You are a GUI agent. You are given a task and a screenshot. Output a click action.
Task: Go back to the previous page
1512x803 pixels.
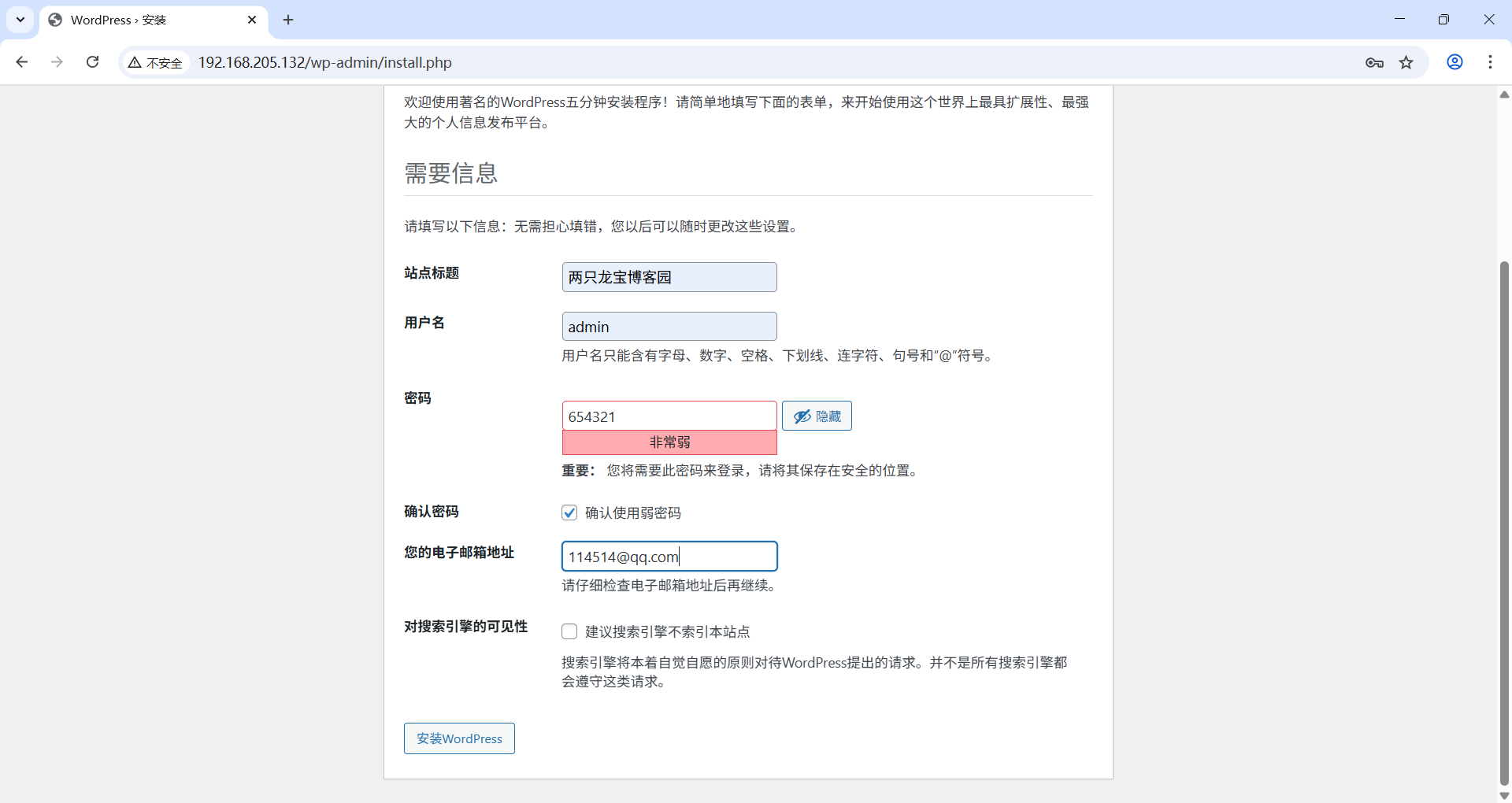22,62
